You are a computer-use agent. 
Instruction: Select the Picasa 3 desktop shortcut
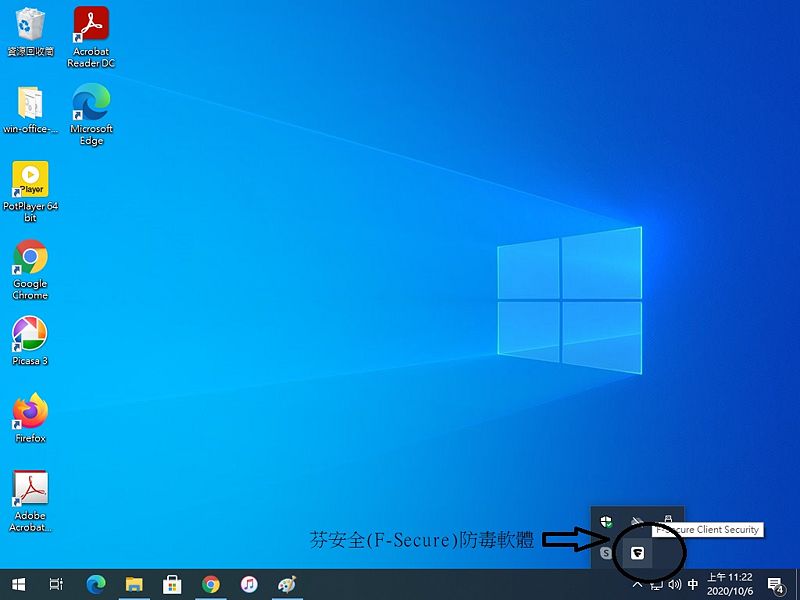tap(30, 341)
